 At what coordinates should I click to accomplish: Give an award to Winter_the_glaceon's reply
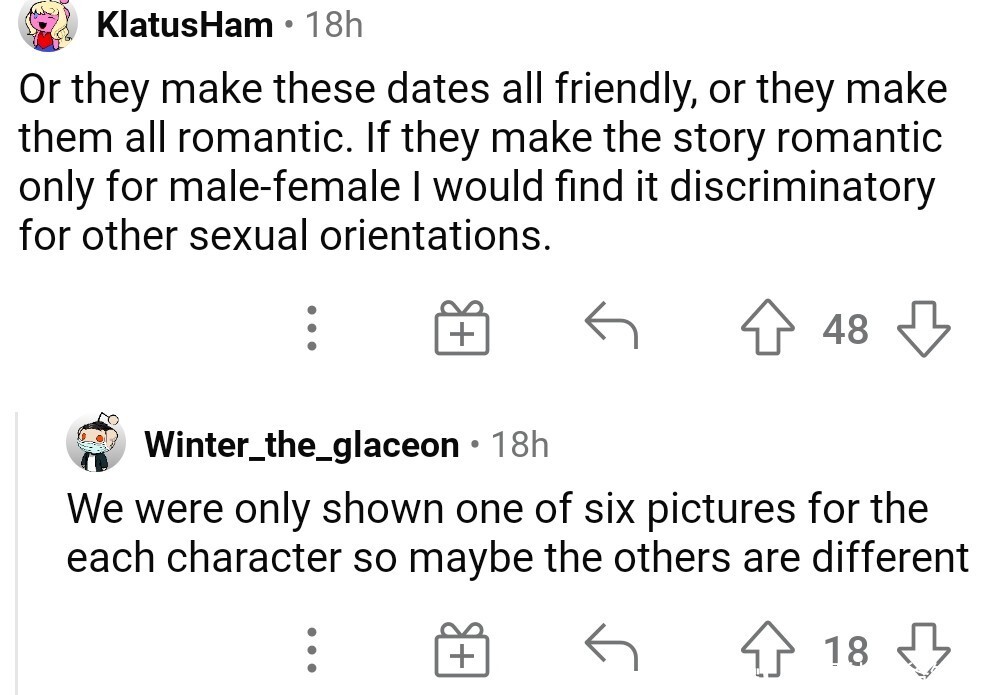(462, 650)
